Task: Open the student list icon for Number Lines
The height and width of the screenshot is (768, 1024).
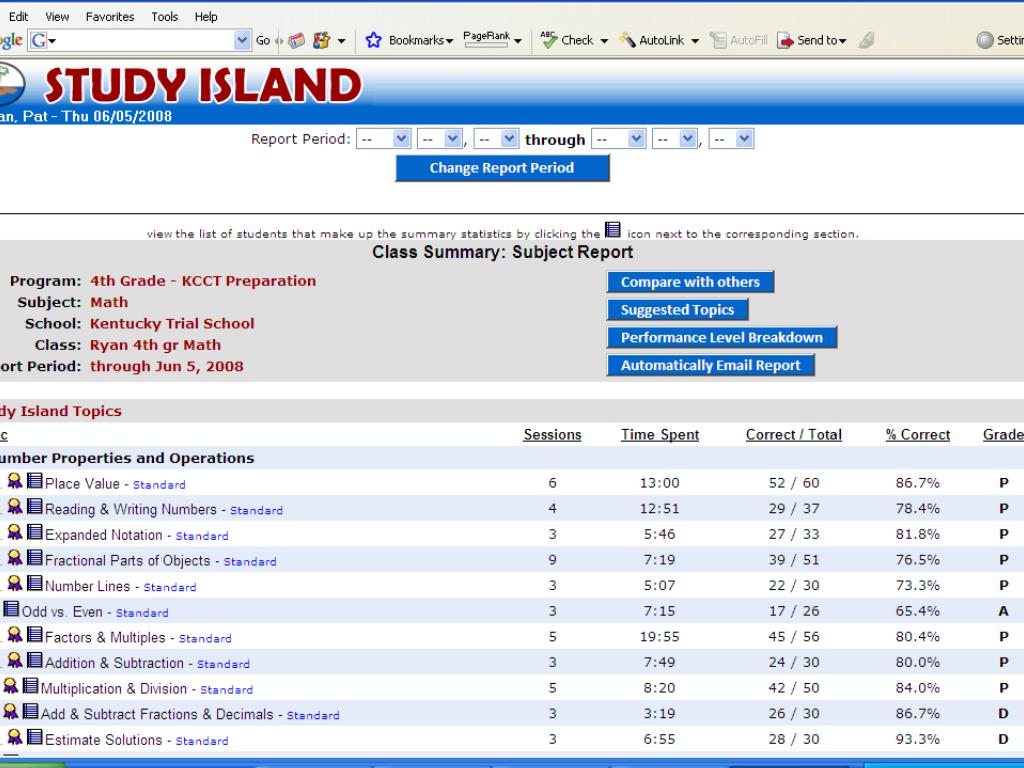Action: pyautogui.click(x=35, y=584)
